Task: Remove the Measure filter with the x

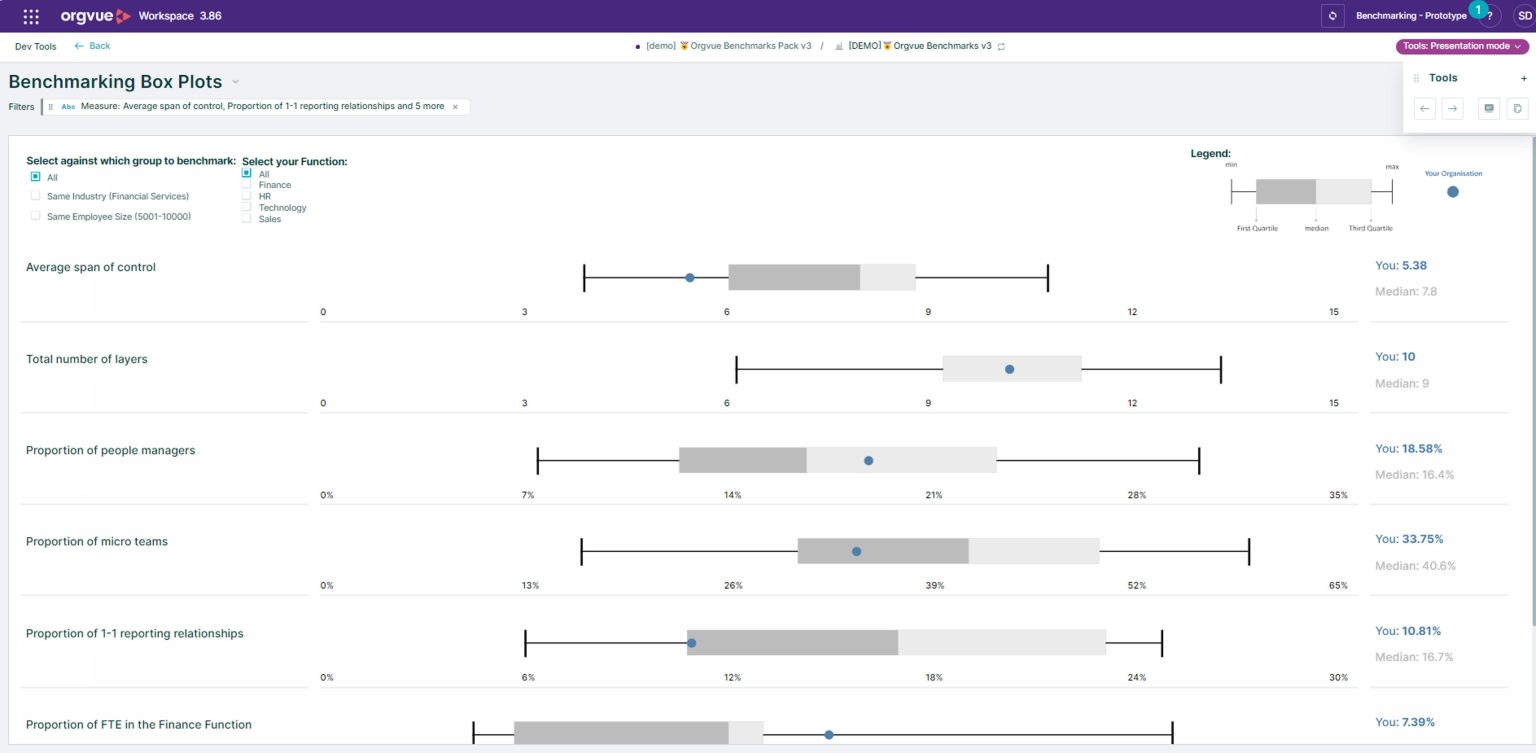Action: 455,106
